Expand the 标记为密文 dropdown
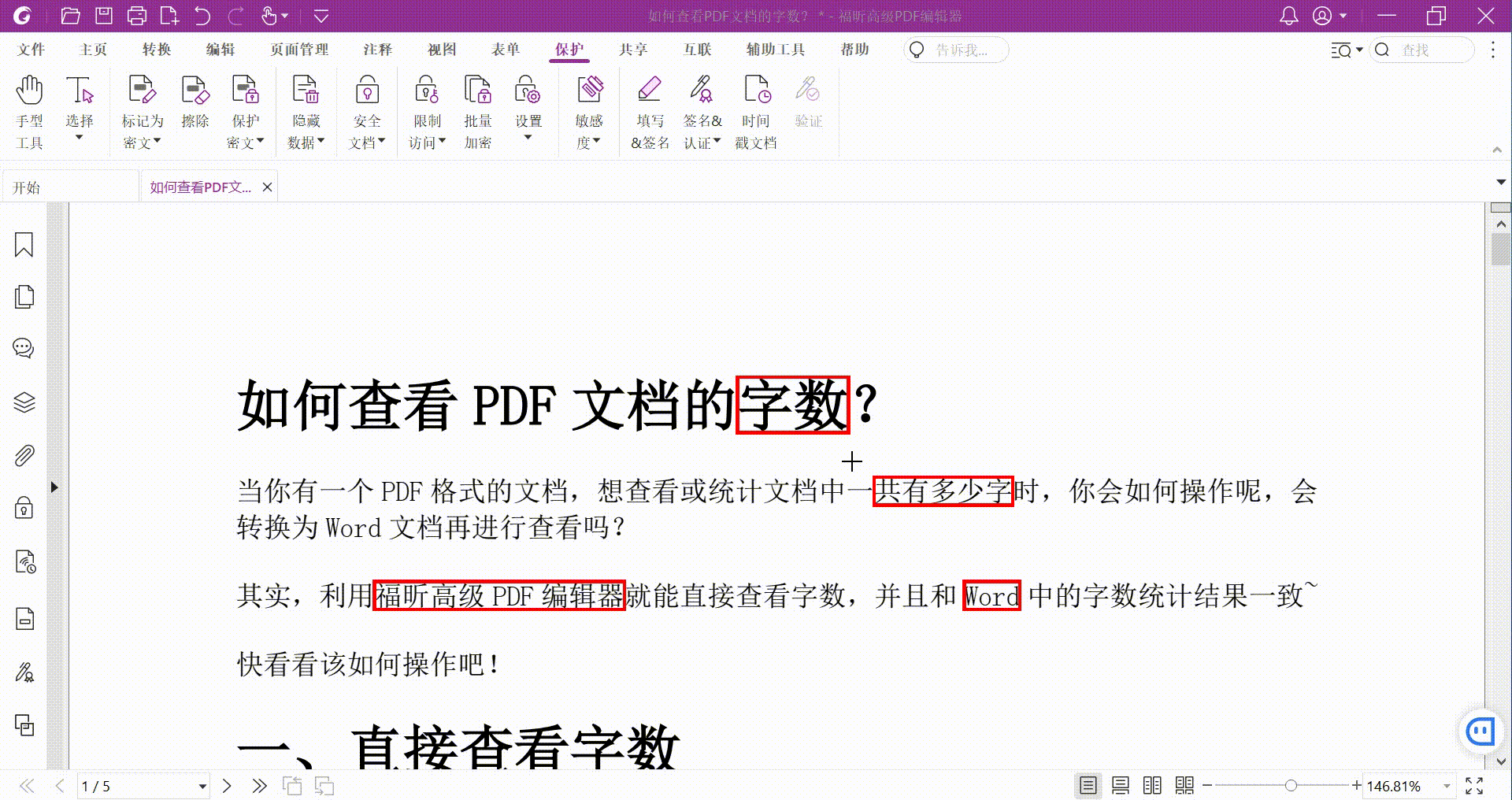 click(157, 142)
